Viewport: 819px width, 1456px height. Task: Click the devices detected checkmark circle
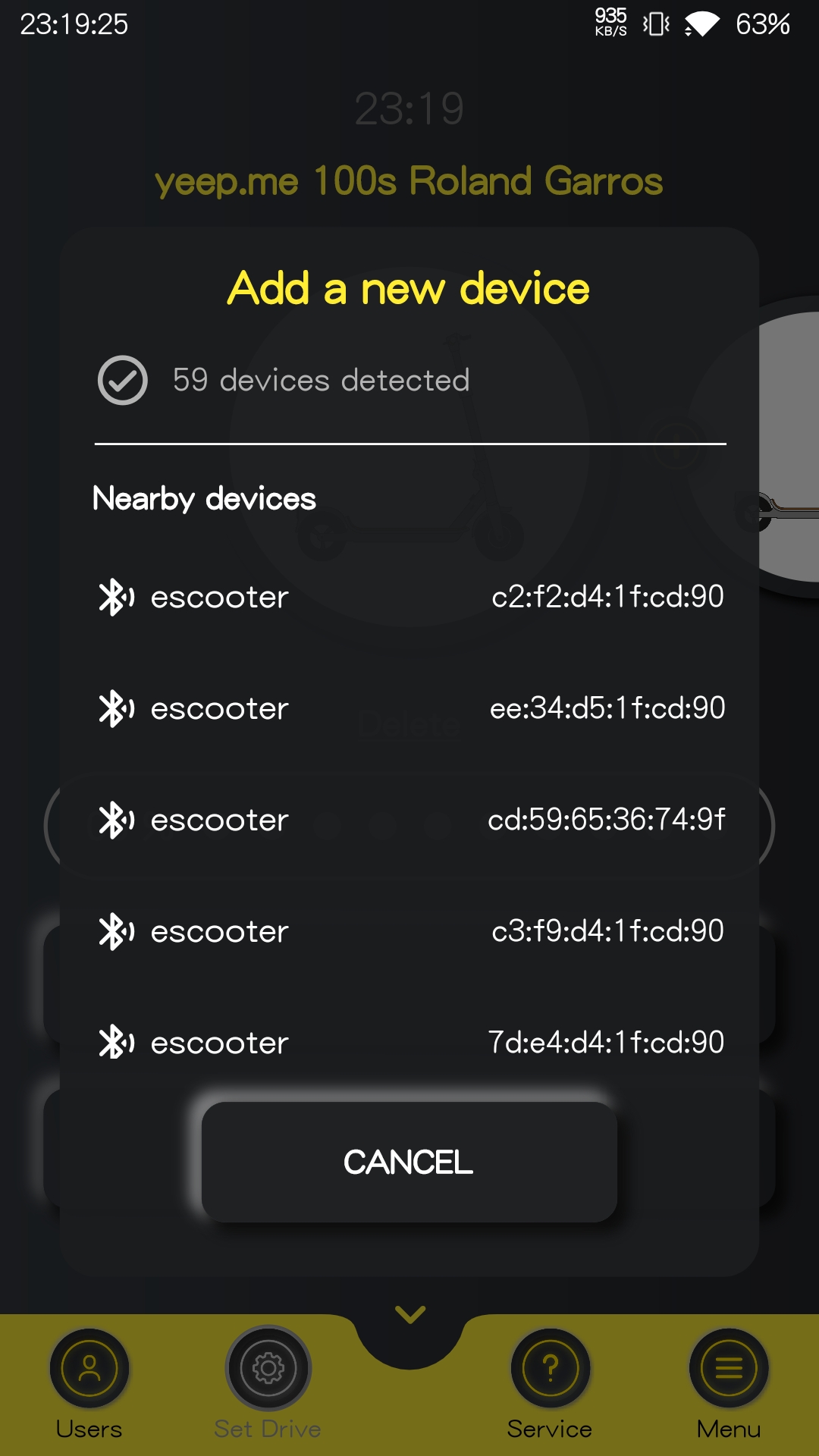[x=123, y=380]
